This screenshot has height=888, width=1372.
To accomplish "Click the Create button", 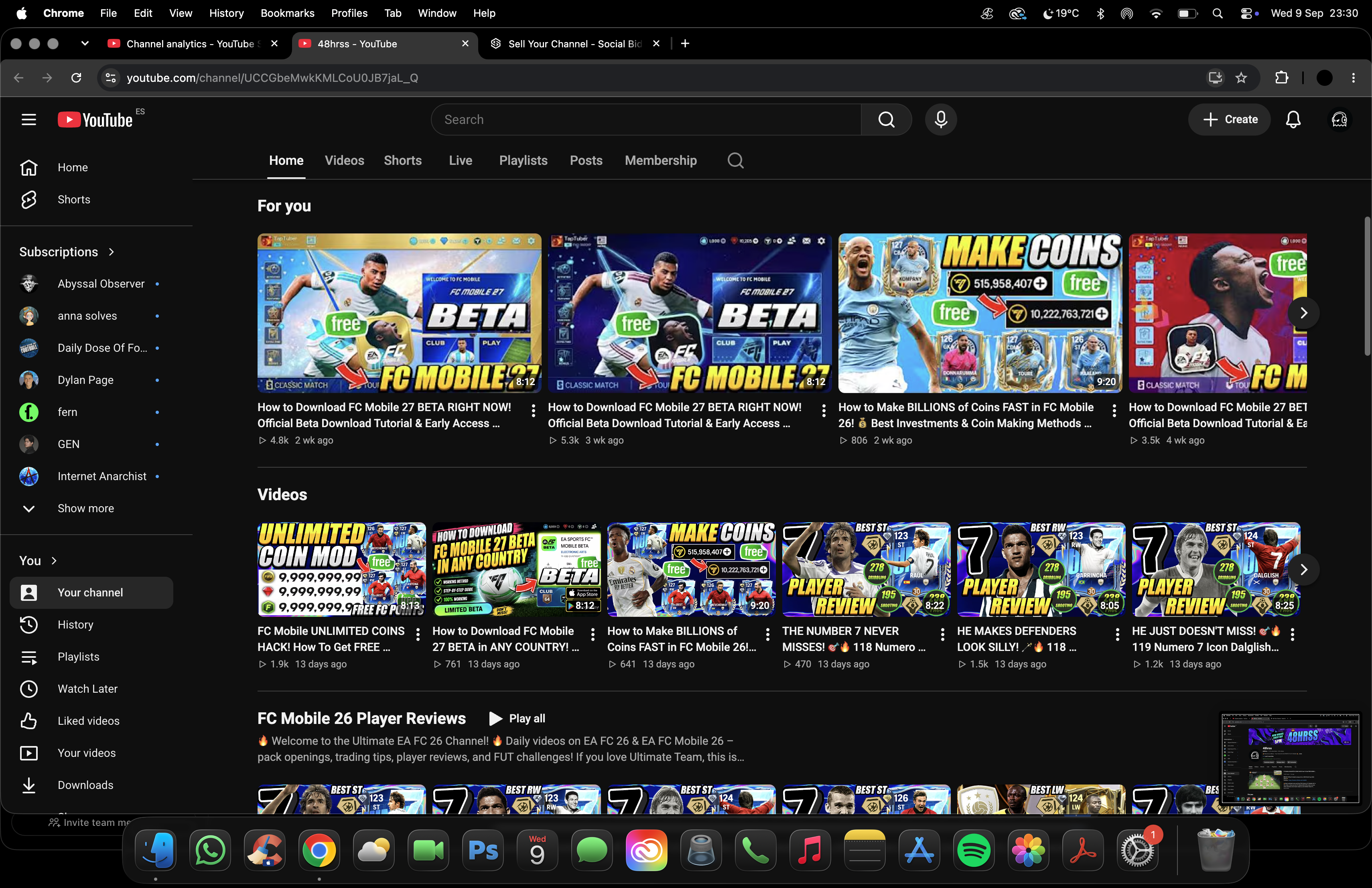I will click(x=1230, y=119).
